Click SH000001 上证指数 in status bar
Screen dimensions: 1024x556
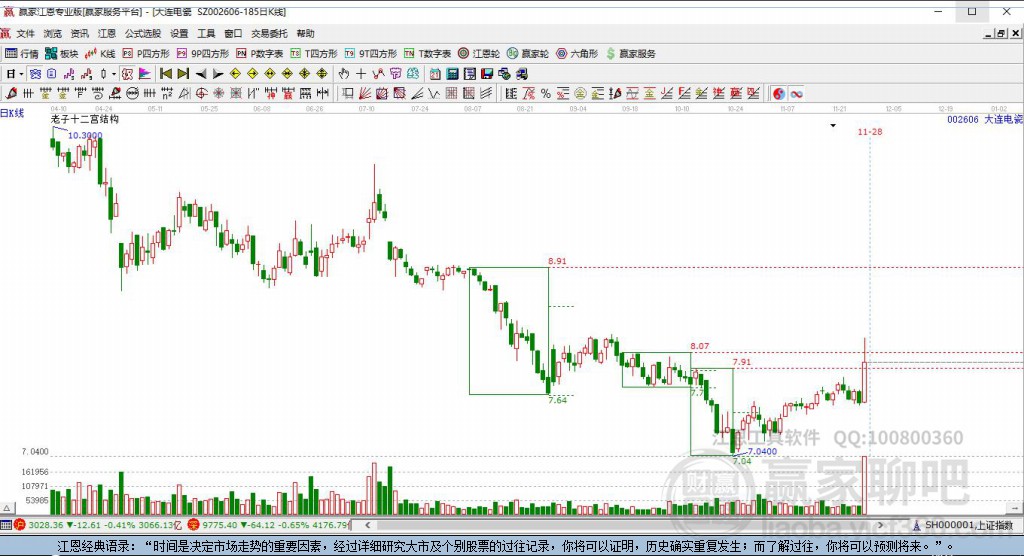click(x=969, y=525)
